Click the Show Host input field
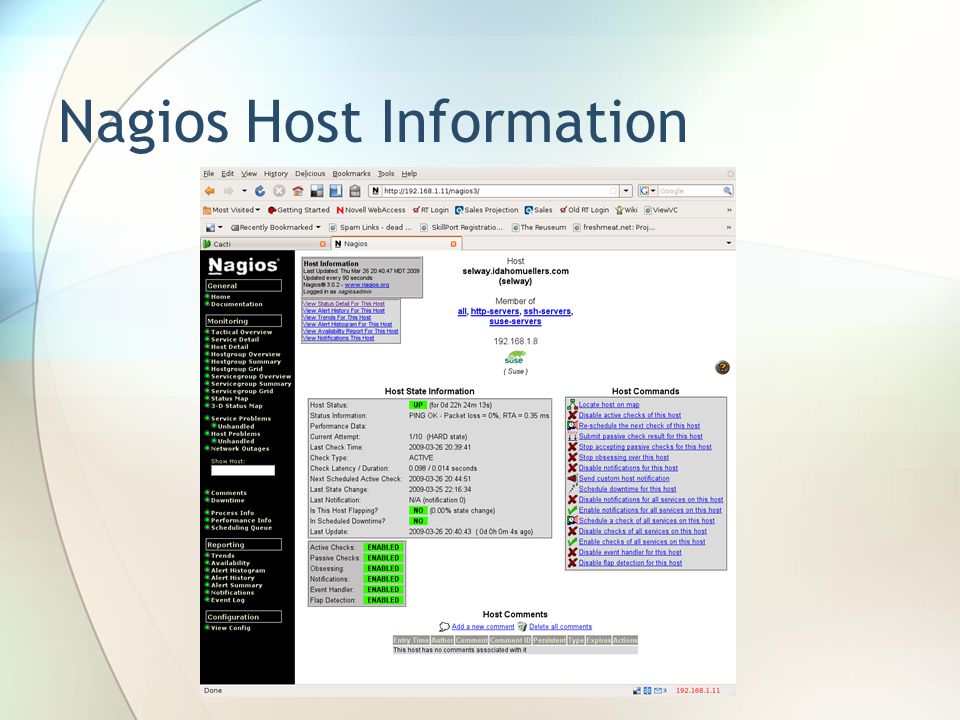 243,470
